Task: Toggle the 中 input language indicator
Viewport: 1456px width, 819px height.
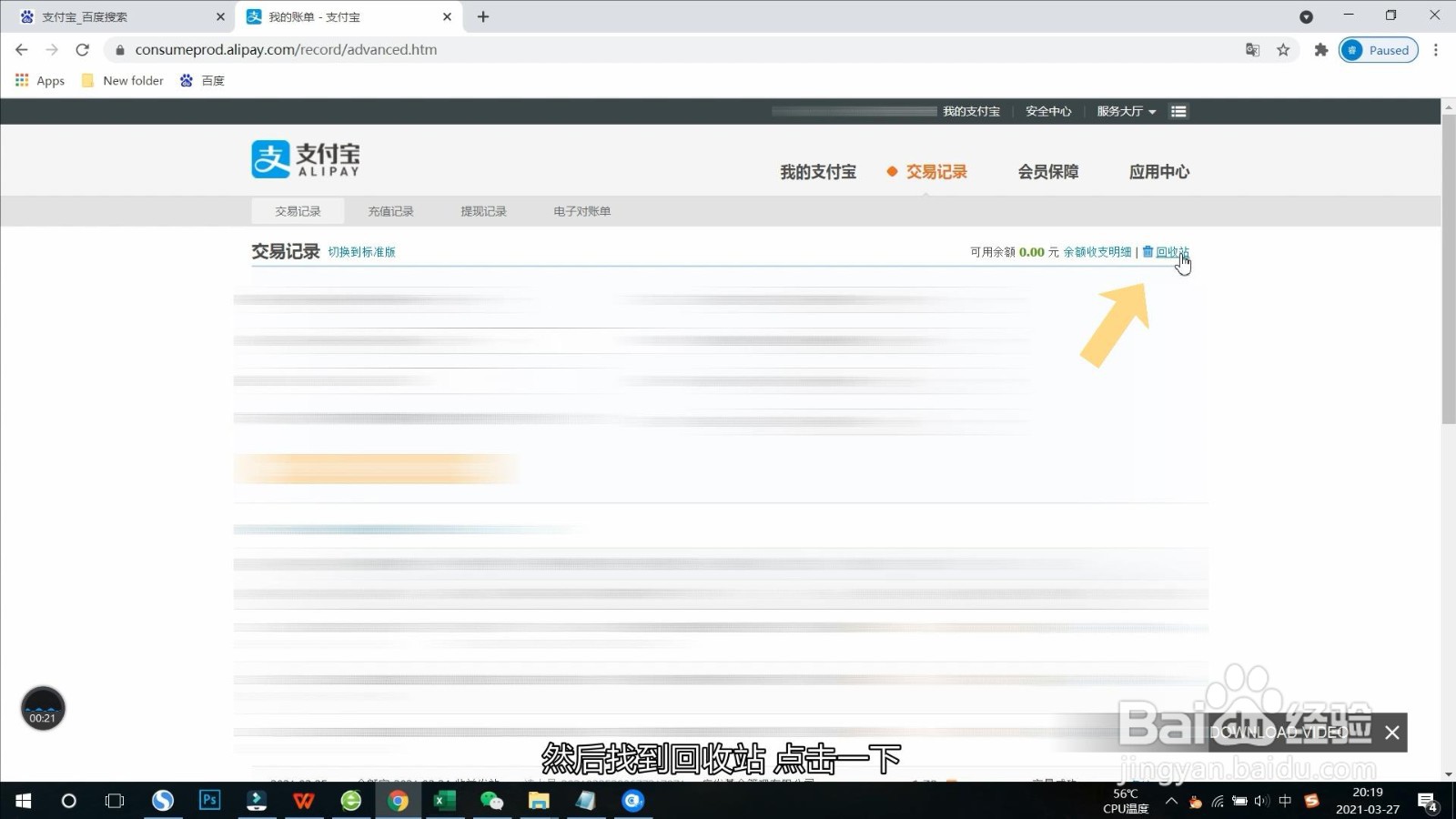Action: [1285, 801]
